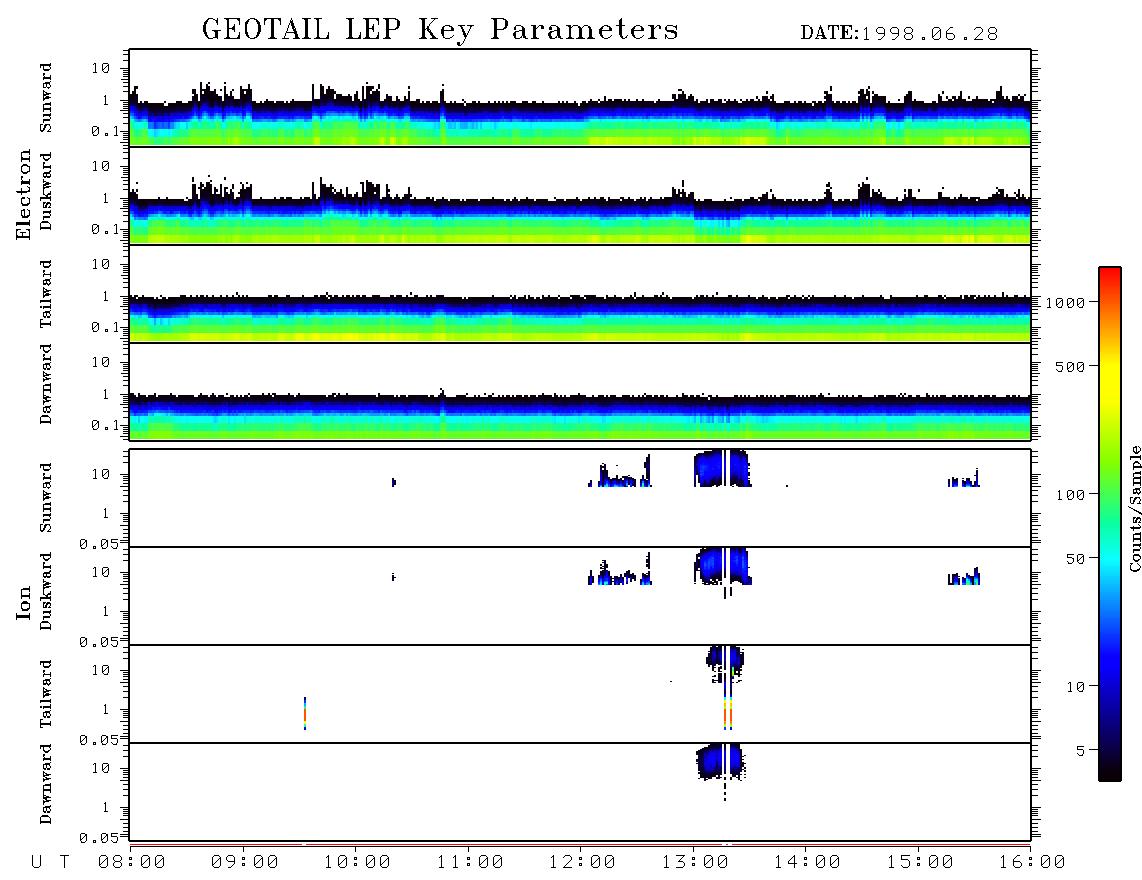Click the Ion Sunward panel label

46,498
